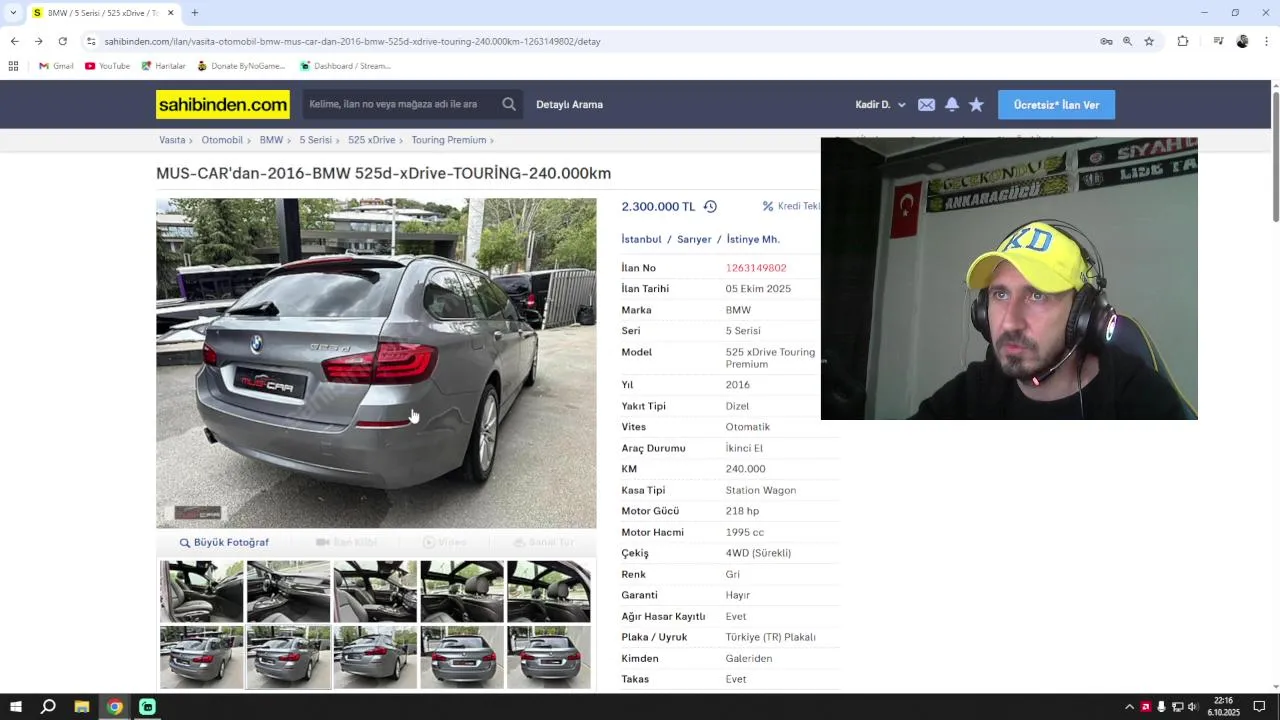Select the first thumbnail in the second row
1280x720 pixels.
click(x=202, y=657)
